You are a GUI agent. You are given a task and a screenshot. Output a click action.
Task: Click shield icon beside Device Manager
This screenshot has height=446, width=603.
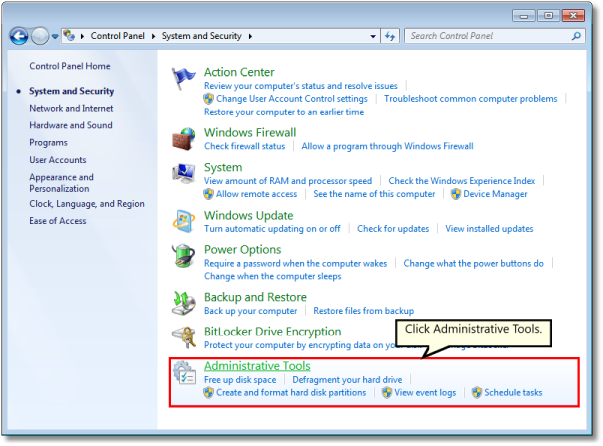(456, 194)
